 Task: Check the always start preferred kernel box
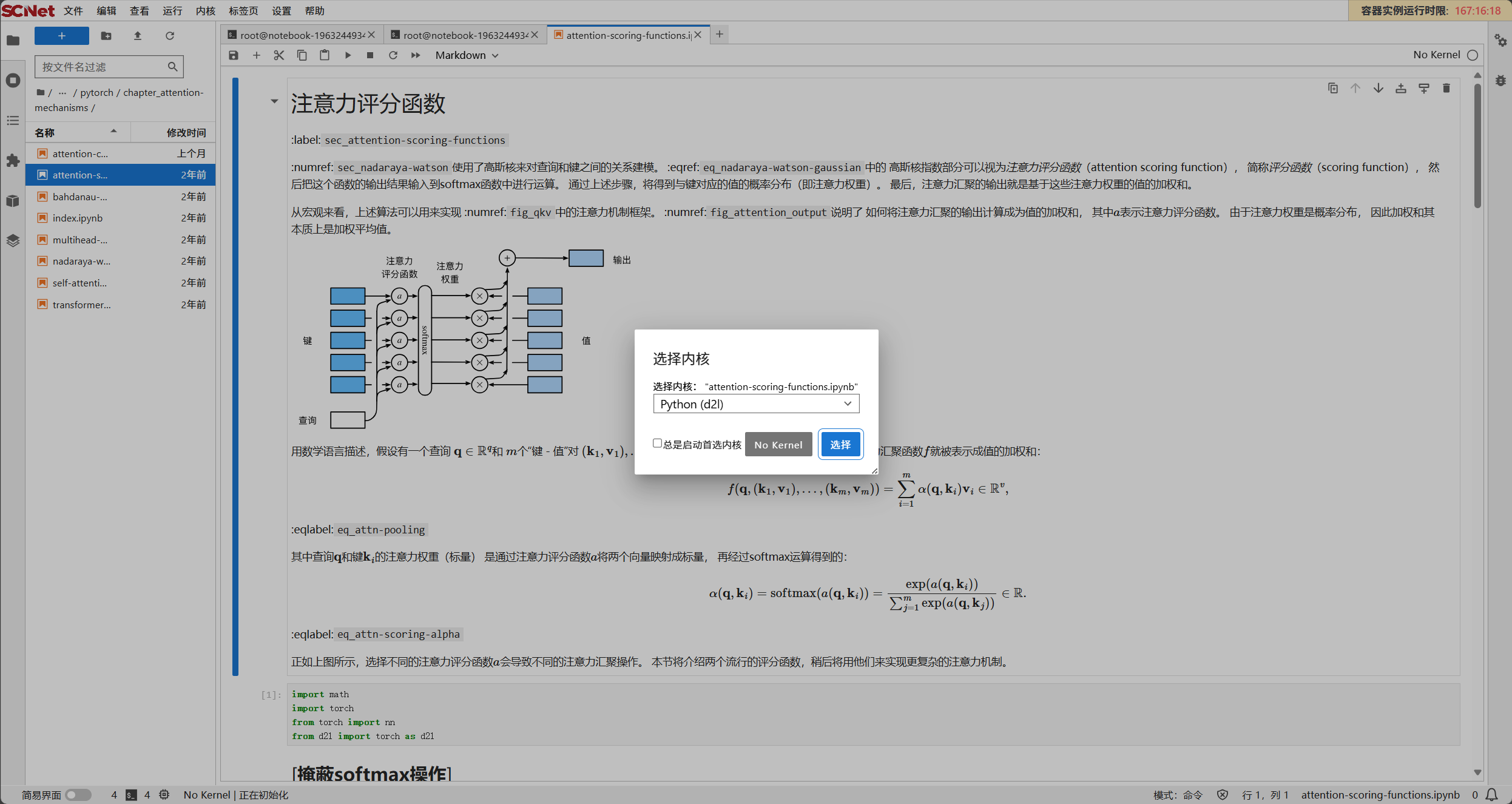click(657, 444)
